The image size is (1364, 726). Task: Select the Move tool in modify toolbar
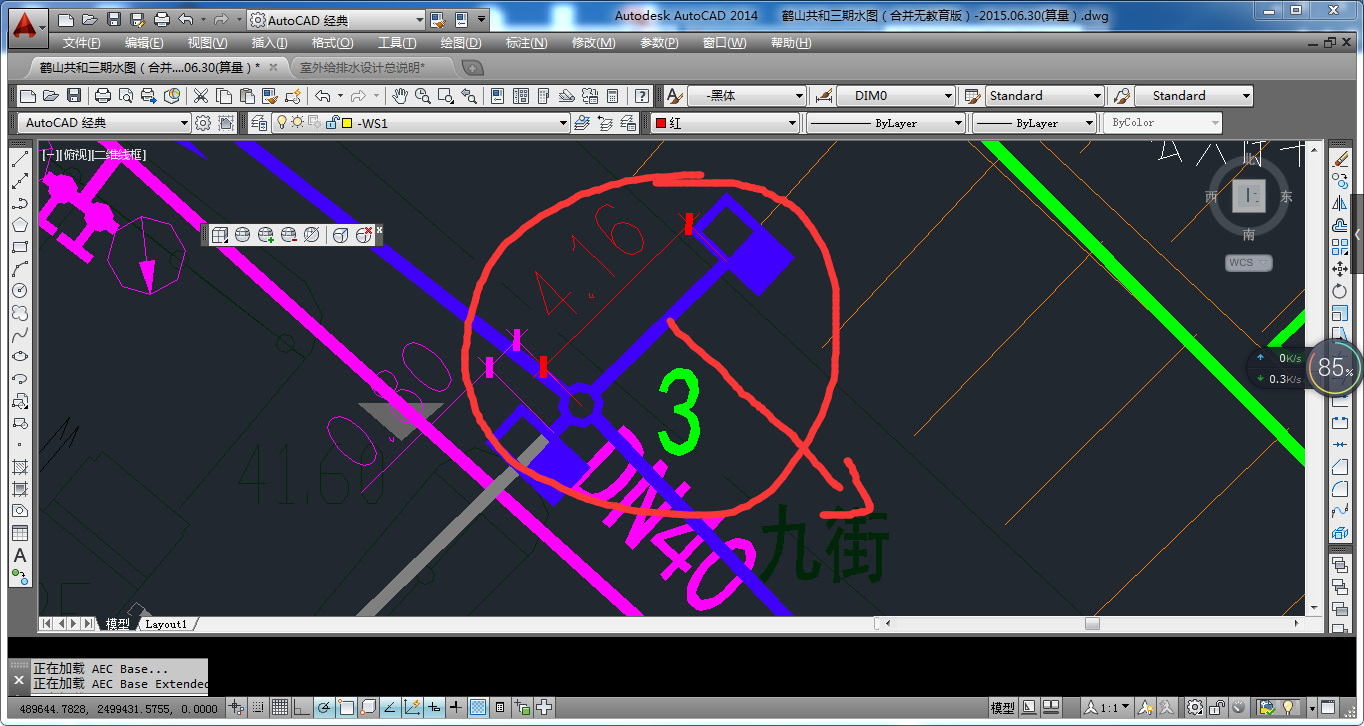click(x=1340, y=269)
